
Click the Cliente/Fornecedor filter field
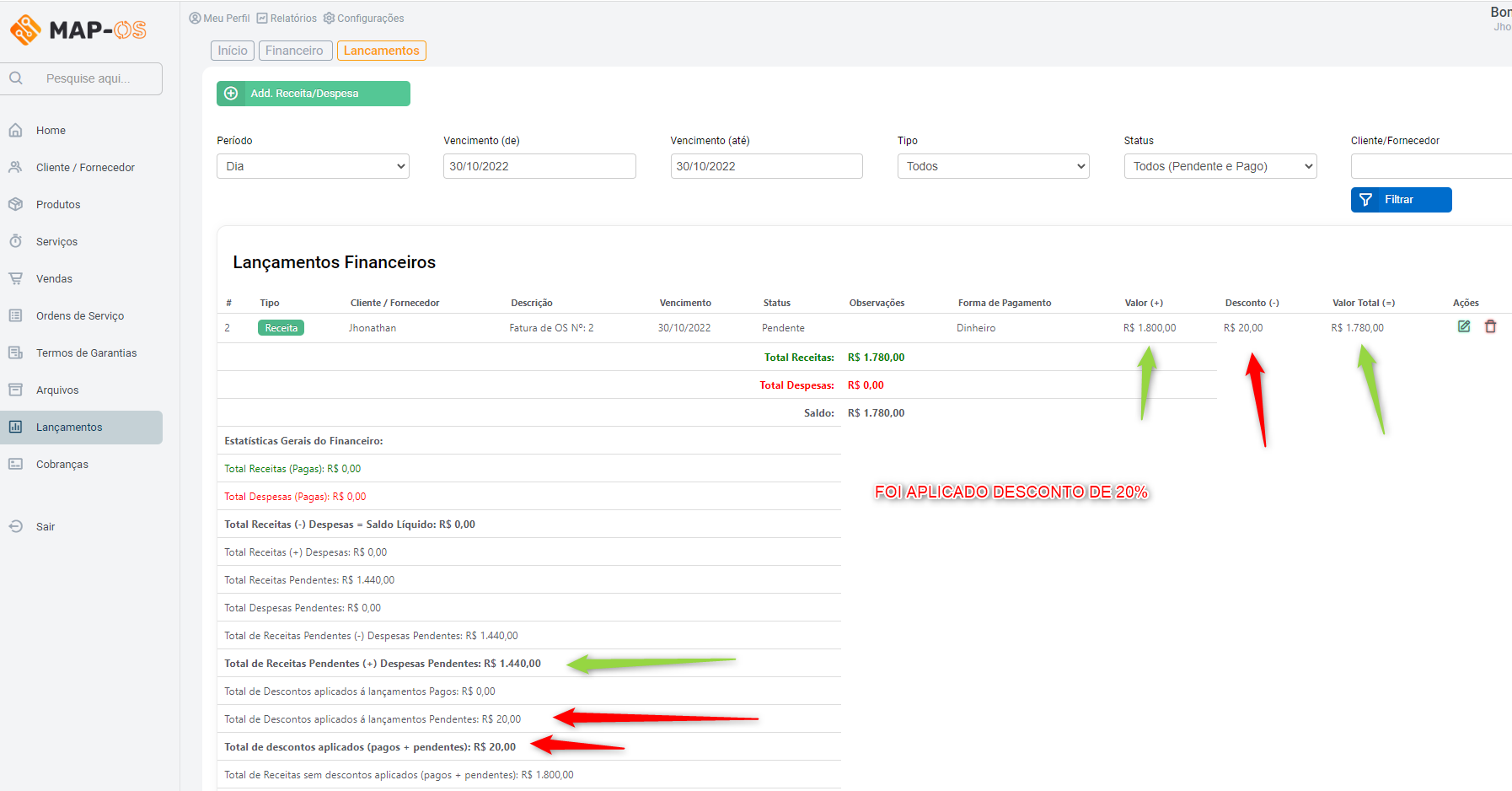[x=1431, y=166]
